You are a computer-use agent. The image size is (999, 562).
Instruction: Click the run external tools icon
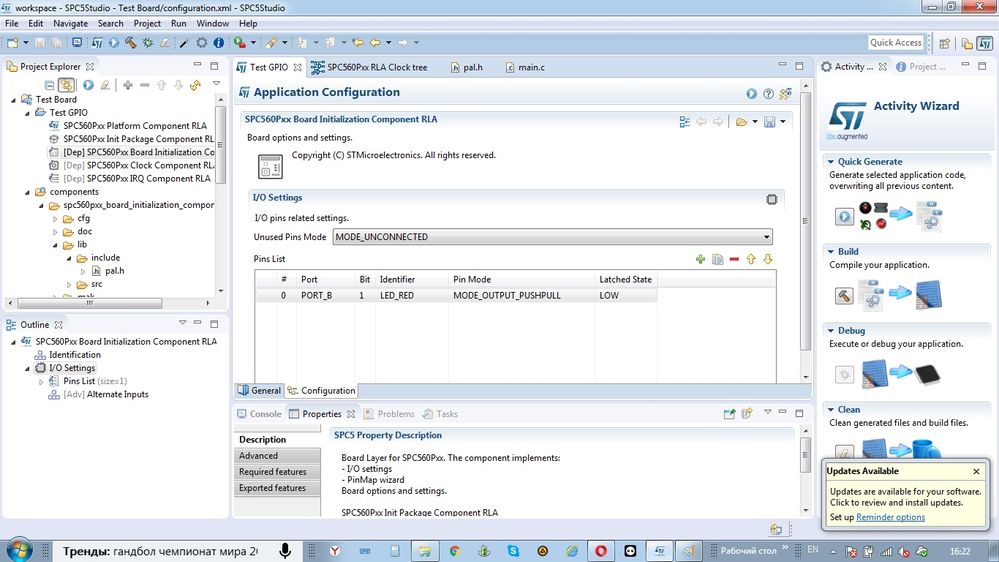pyautogui.click(x=240, y=43)
